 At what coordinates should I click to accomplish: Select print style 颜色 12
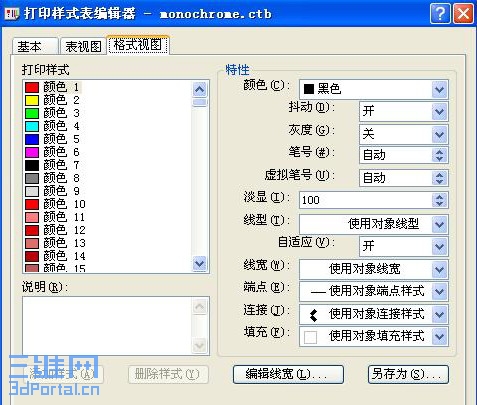pos(64,230)
